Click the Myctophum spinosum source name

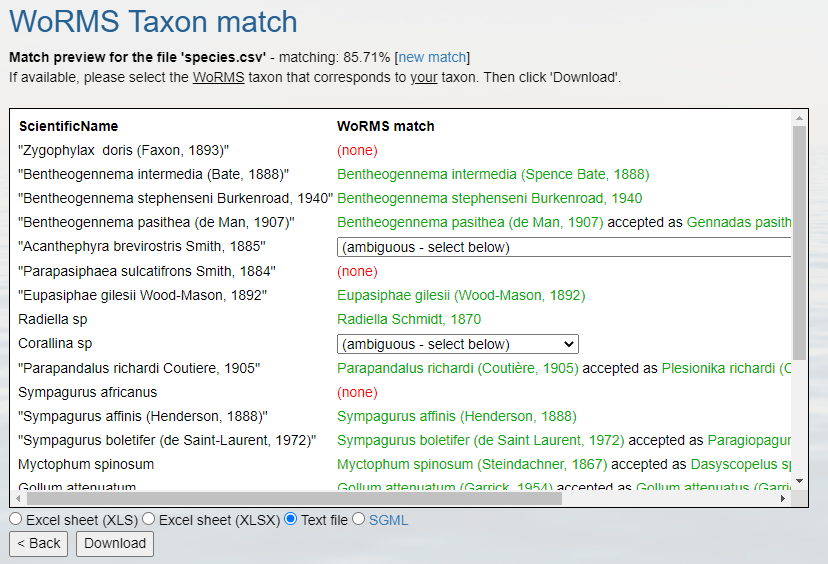(86, 464)
